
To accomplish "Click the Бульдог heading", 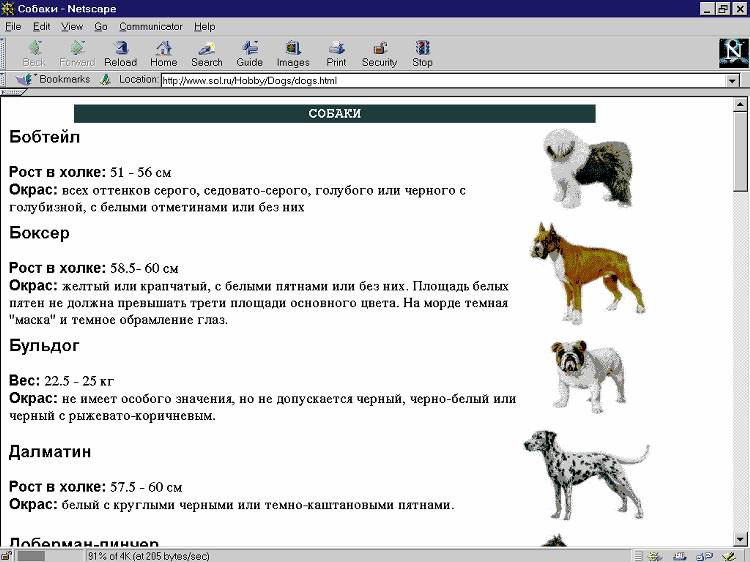I will click(x=44, y=345).
